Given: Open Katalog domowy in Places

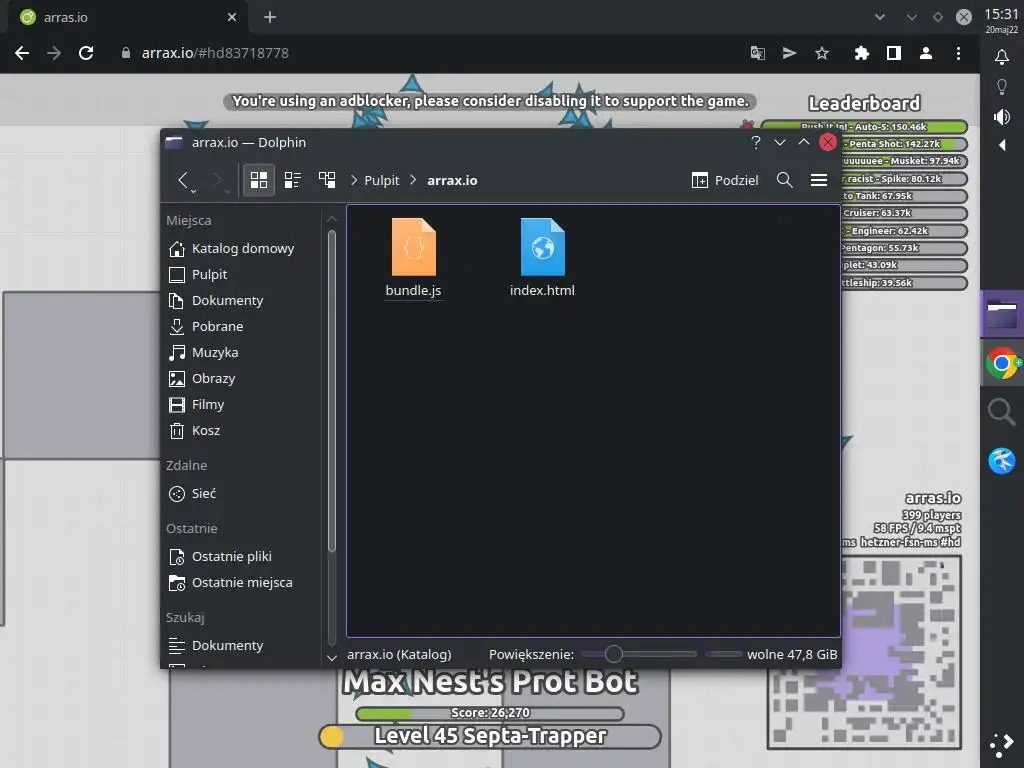Looking at the screenshot, I should [x=243, y=248].
